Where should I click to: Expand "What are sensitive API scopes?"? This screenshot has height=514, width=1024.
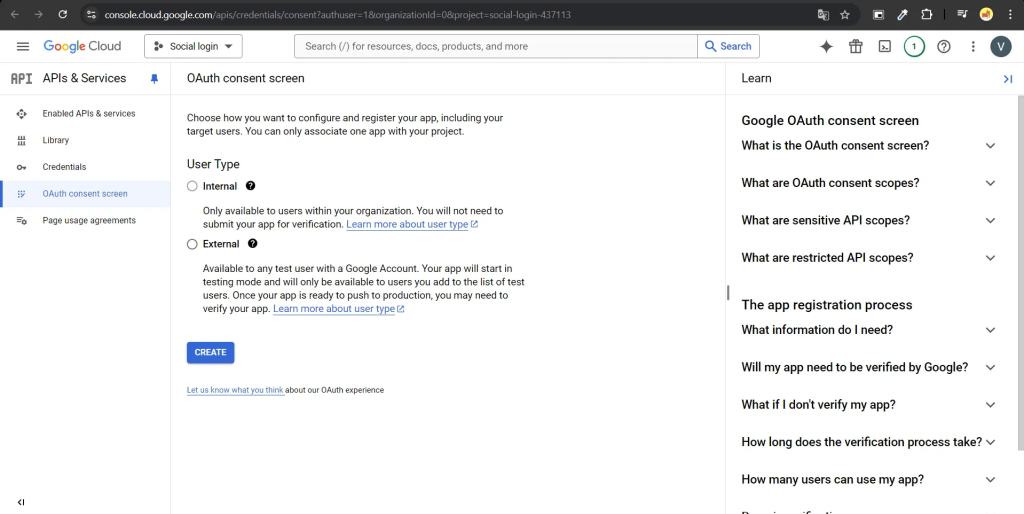point(990,221)
